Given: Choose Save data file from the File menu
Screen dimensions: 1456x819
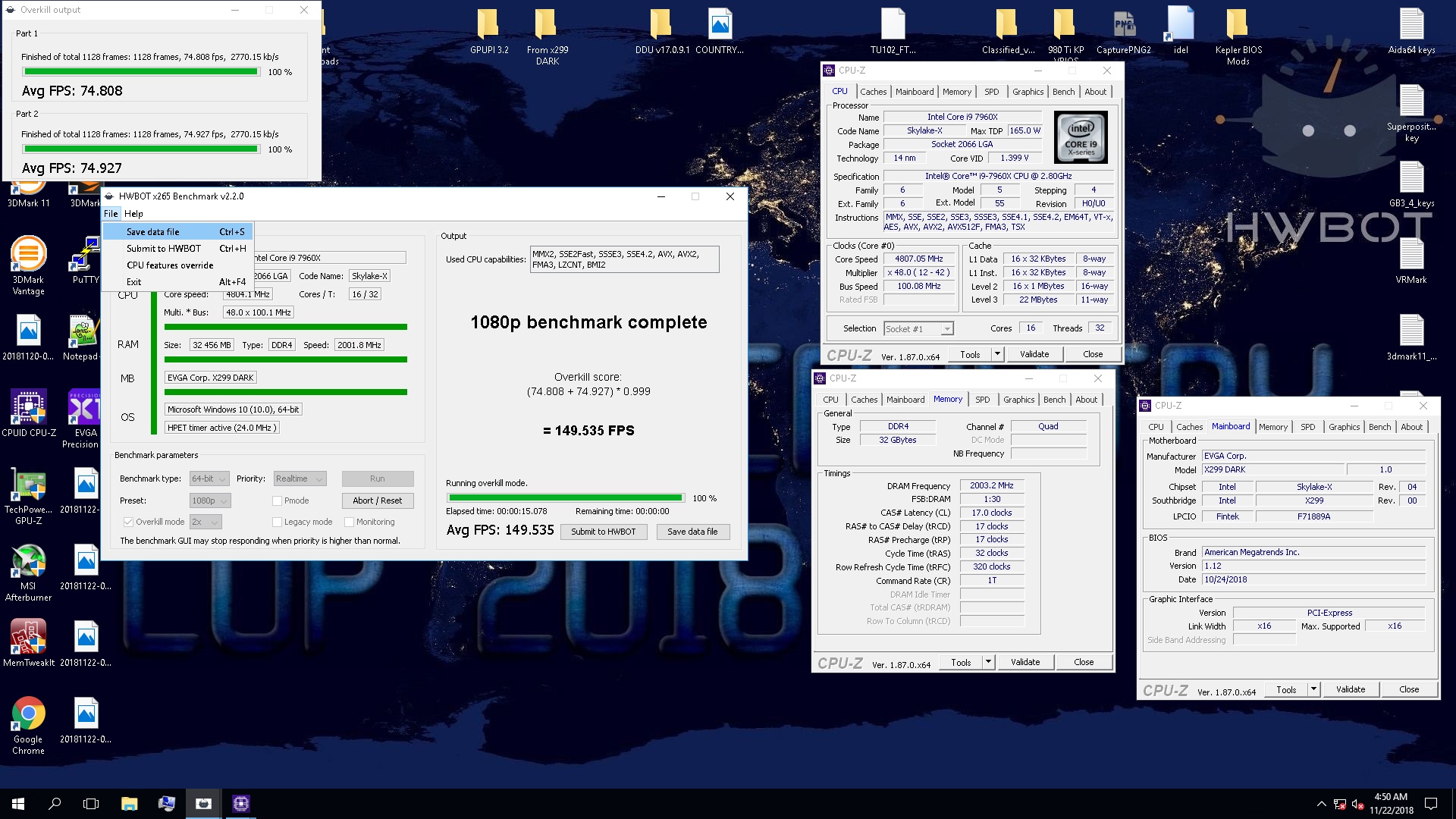Looking at the screenshot, I should 178,231.
